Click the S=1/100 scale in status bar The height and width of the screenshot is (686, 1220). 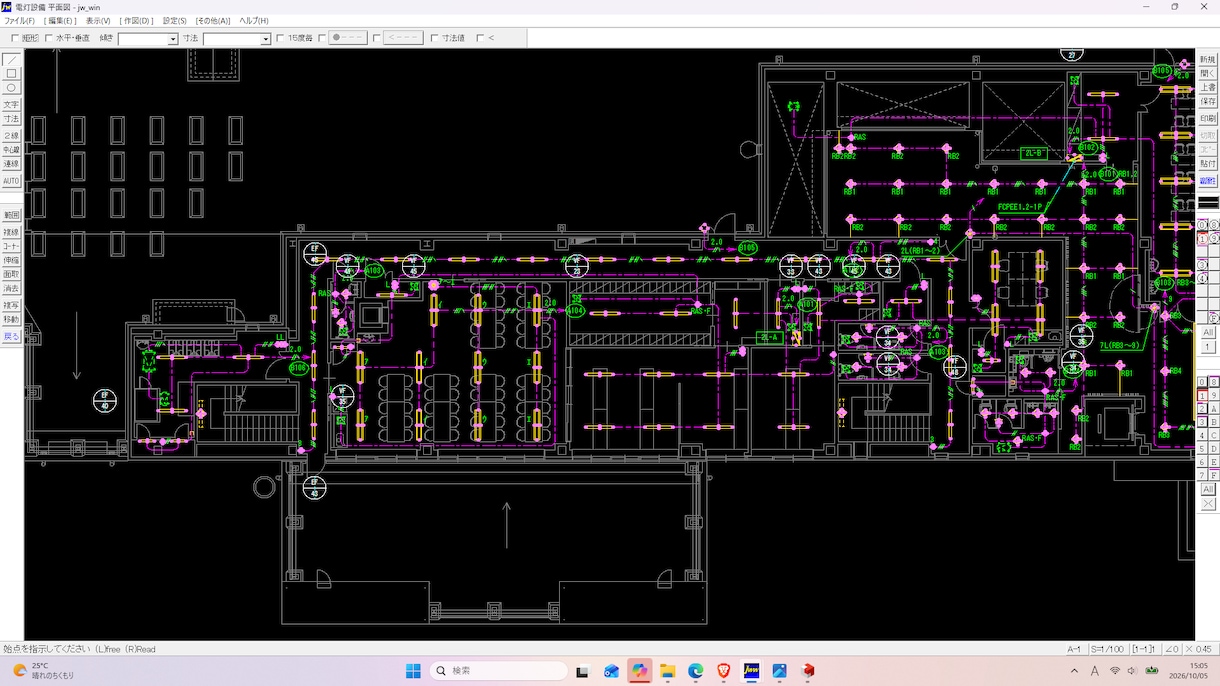1107,649
